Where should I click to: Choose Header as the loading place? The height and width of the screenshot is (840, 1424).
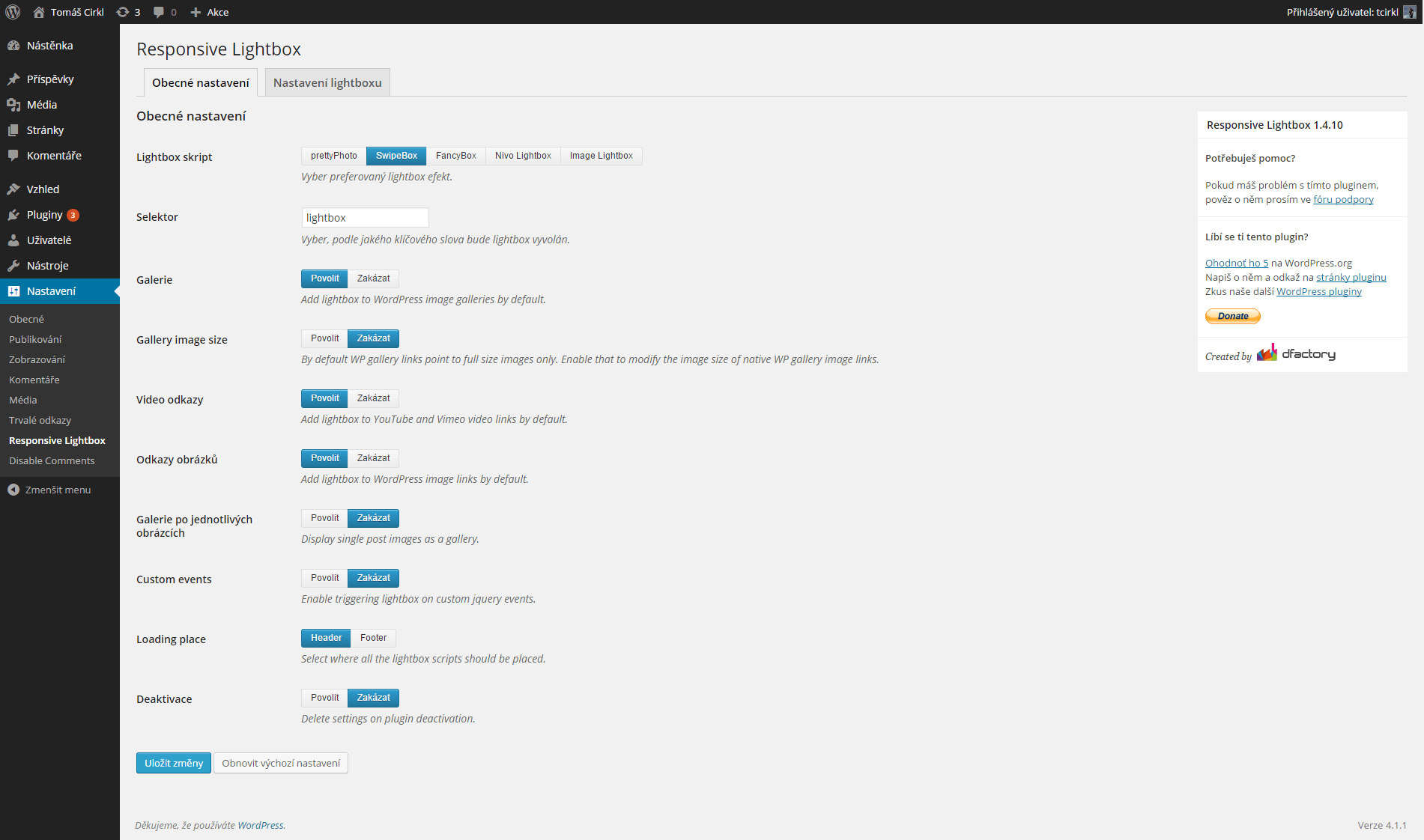[326, 638]
